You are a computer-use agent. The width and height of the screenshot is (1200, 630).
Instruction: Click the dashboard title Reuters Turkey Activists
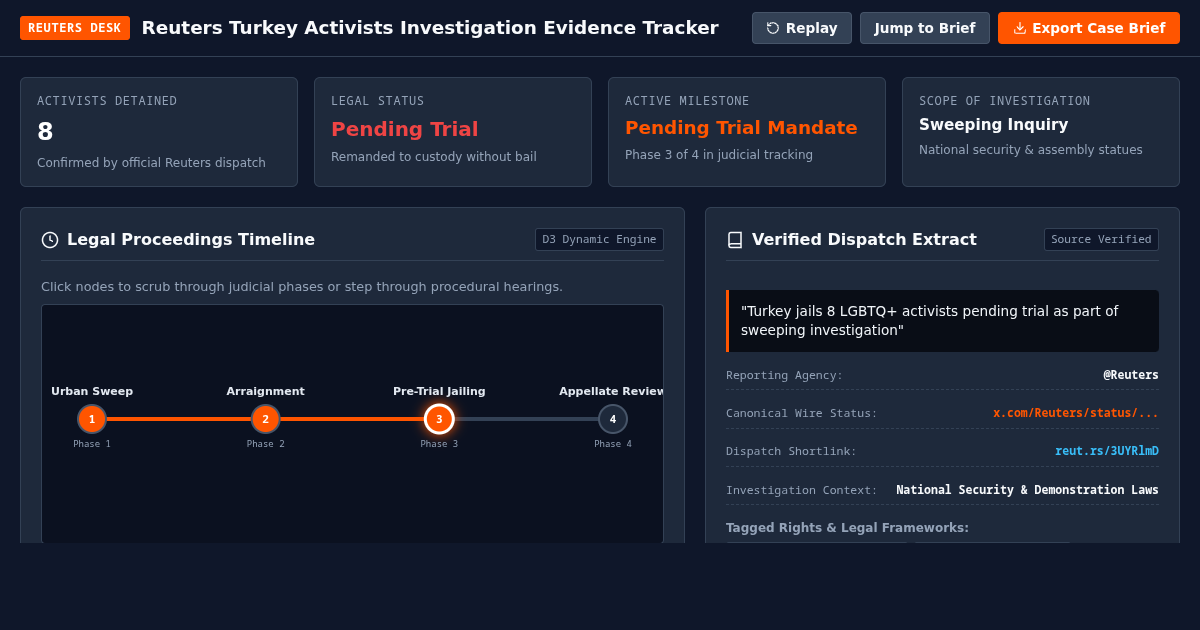(430, 28)
